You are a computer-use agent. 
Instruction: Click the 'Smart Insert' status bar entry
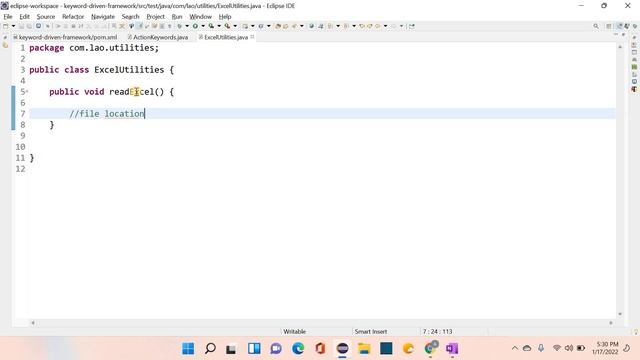(x=371, y=331)
